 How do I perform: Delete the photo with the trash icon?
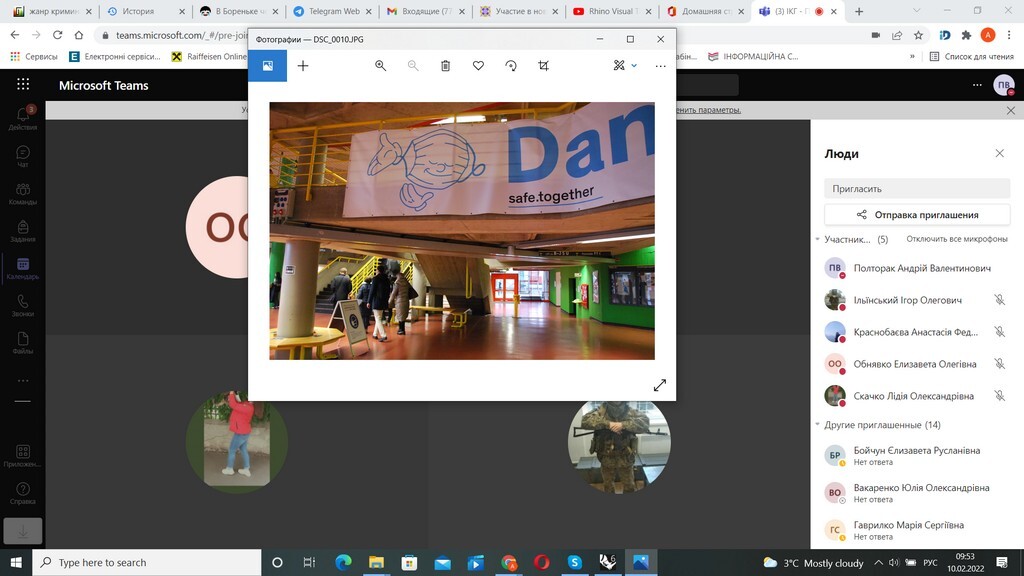pyautogui.click(x=446, y=66)
